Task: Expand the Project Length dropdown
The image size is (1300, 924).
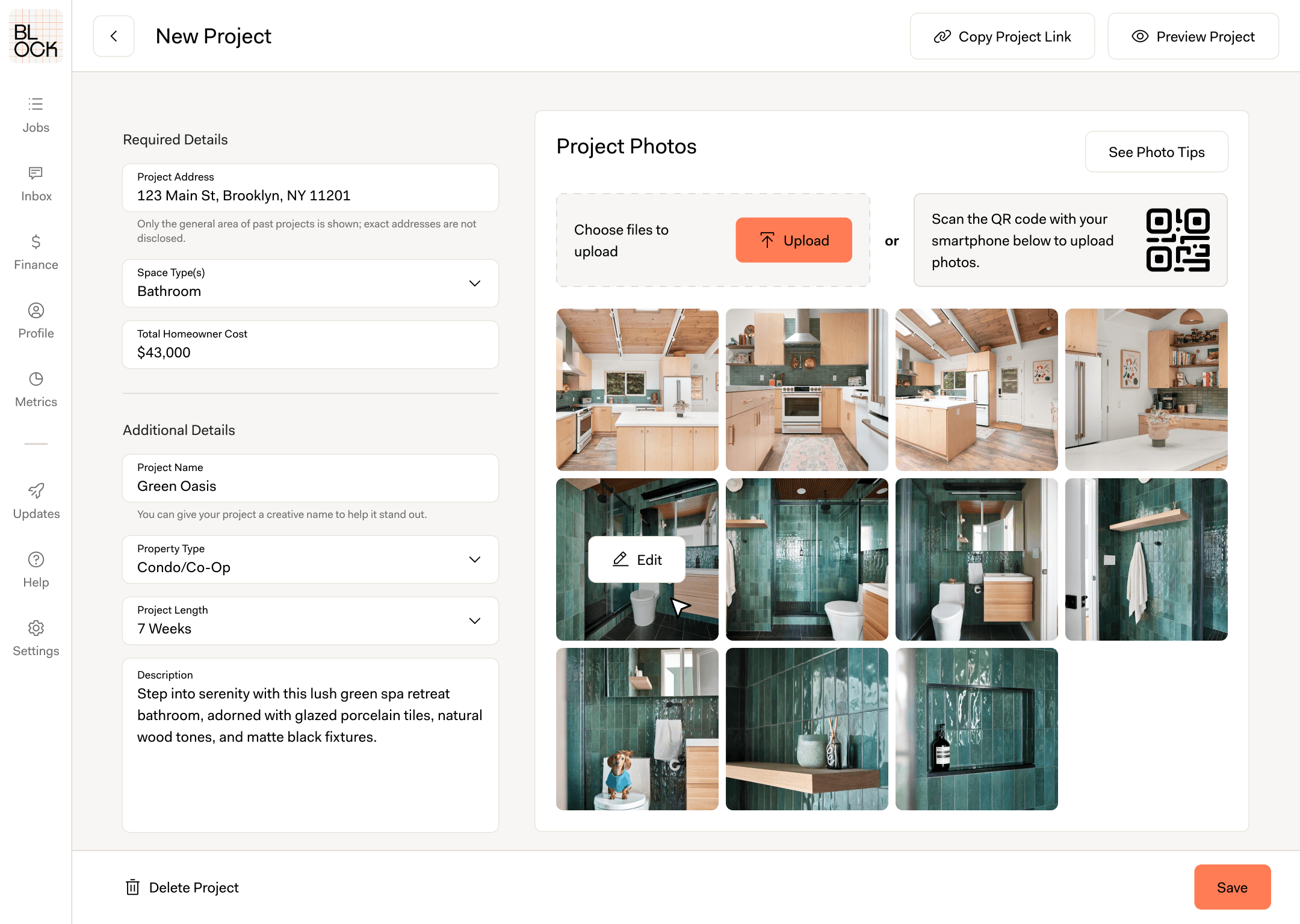Action: click(474, 621)
